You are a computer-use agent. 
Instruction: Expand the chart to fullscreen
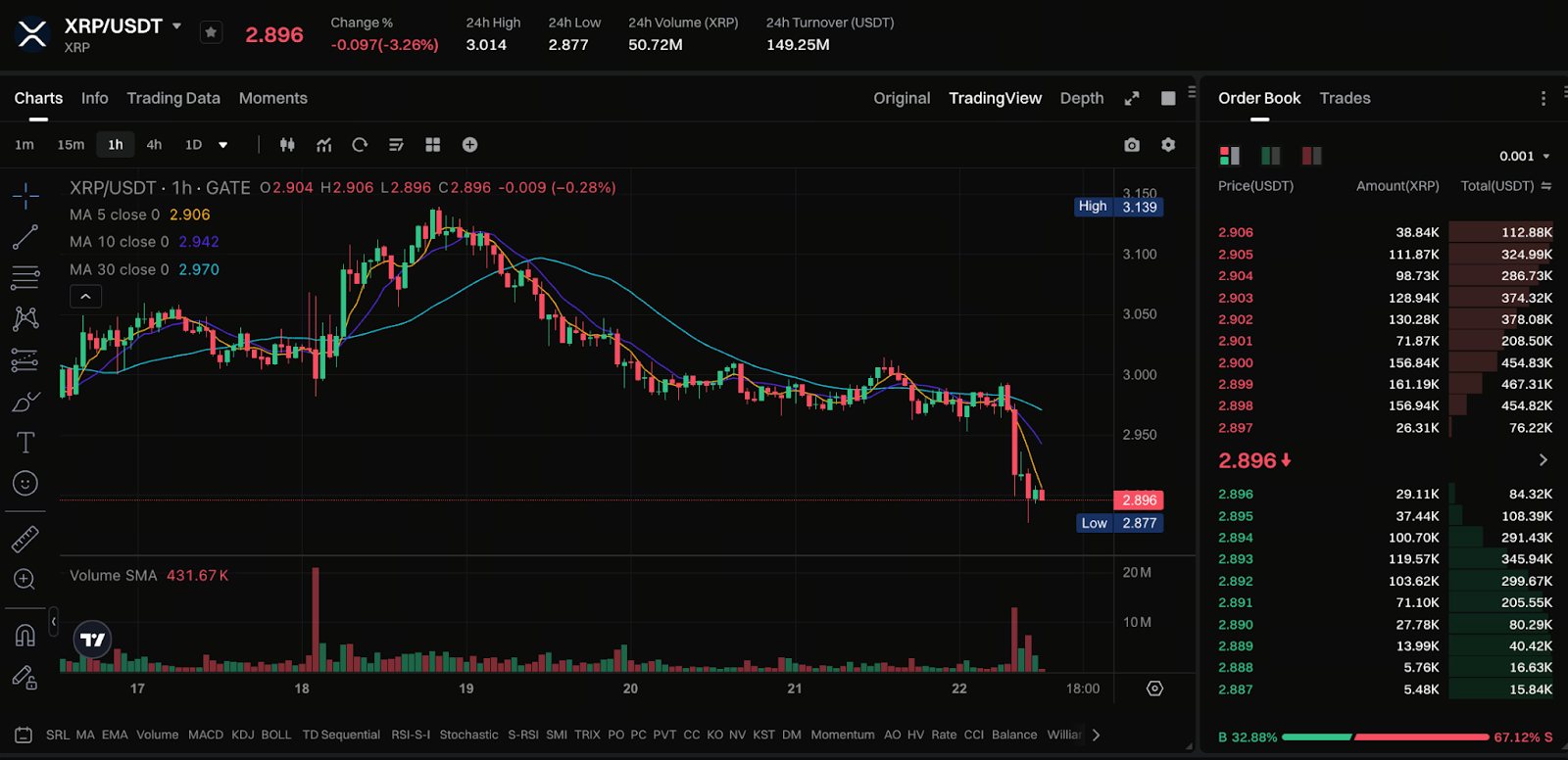coord(1132,98)
